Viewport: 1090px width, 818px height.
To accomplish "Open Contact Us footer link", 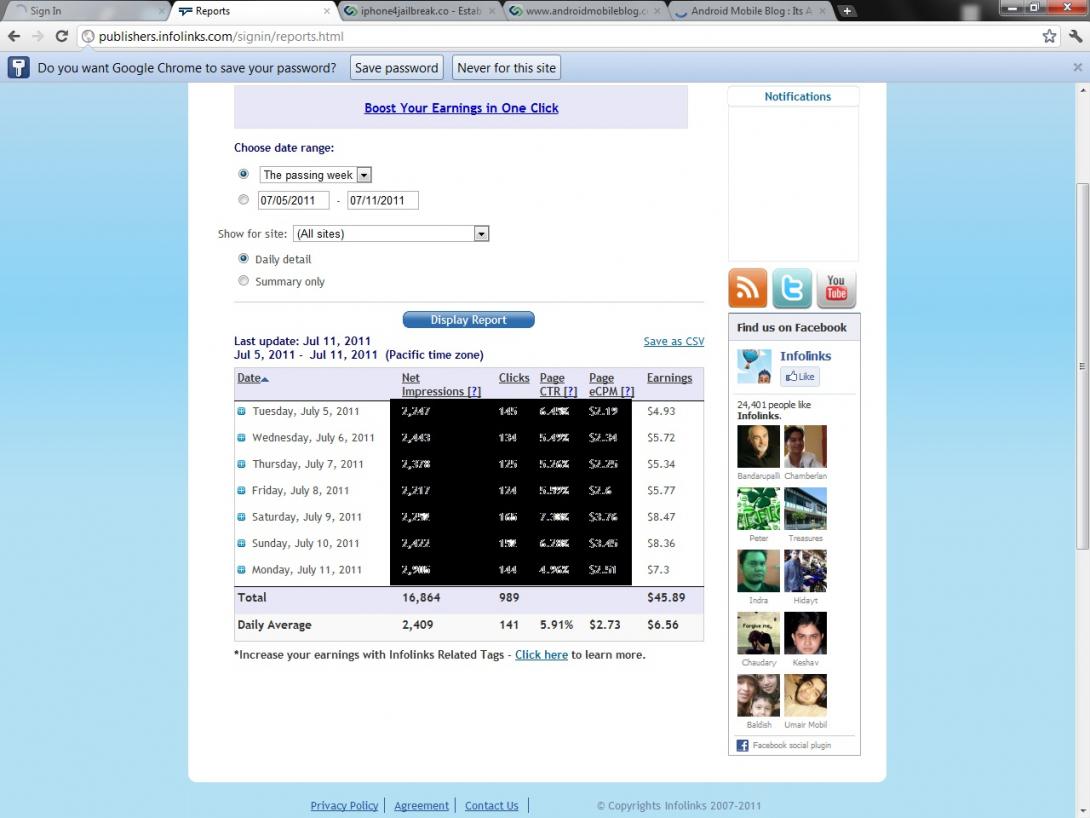I will [x=491, y=805].
